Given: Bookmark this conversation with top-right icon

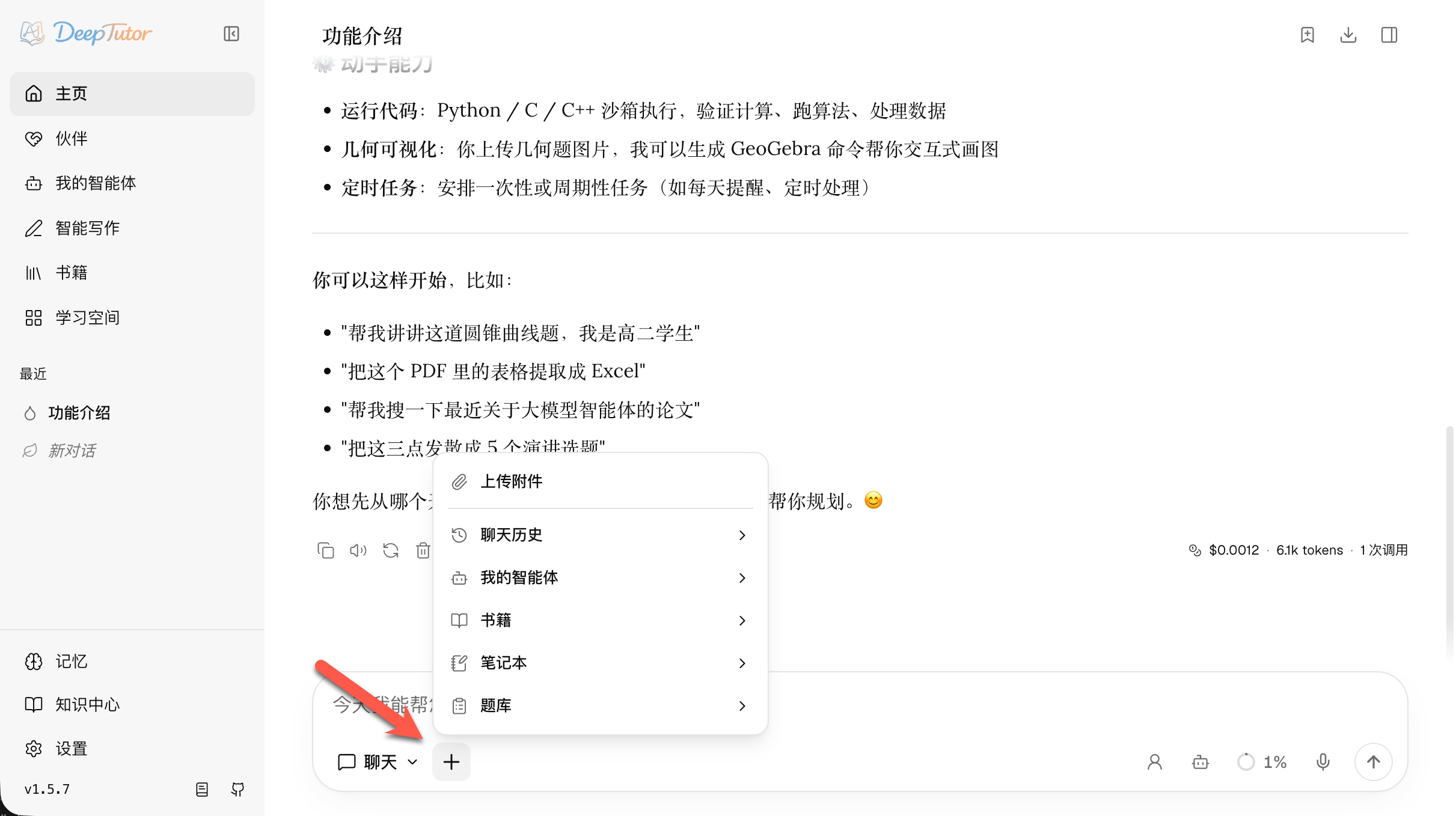Looking at the screenshot, I should [x=1307, y=35].
